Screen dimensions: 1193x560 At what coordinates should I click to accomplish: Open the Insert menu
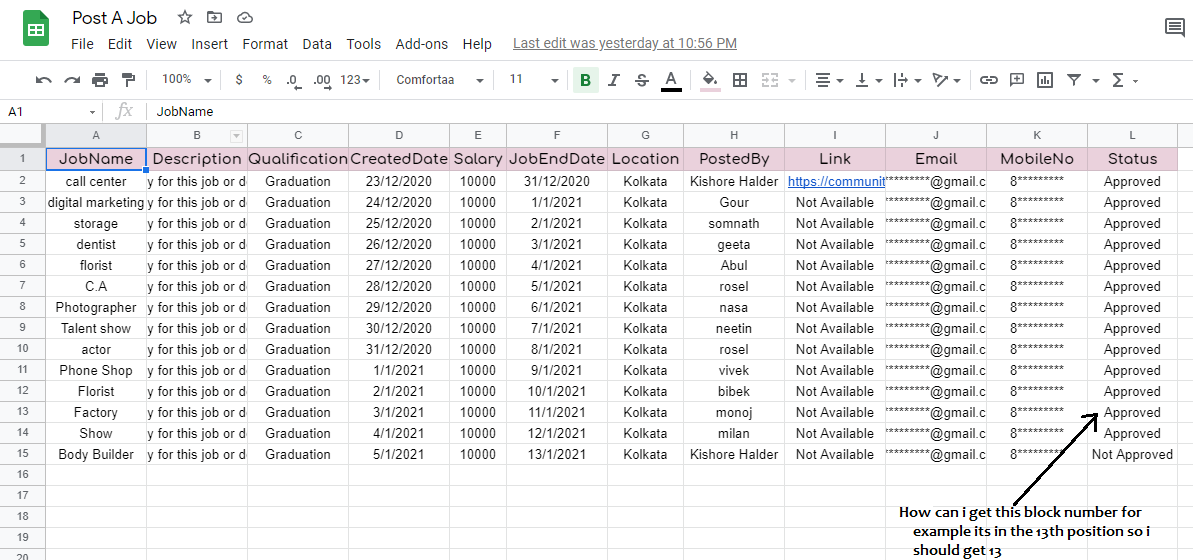[210, 44]
